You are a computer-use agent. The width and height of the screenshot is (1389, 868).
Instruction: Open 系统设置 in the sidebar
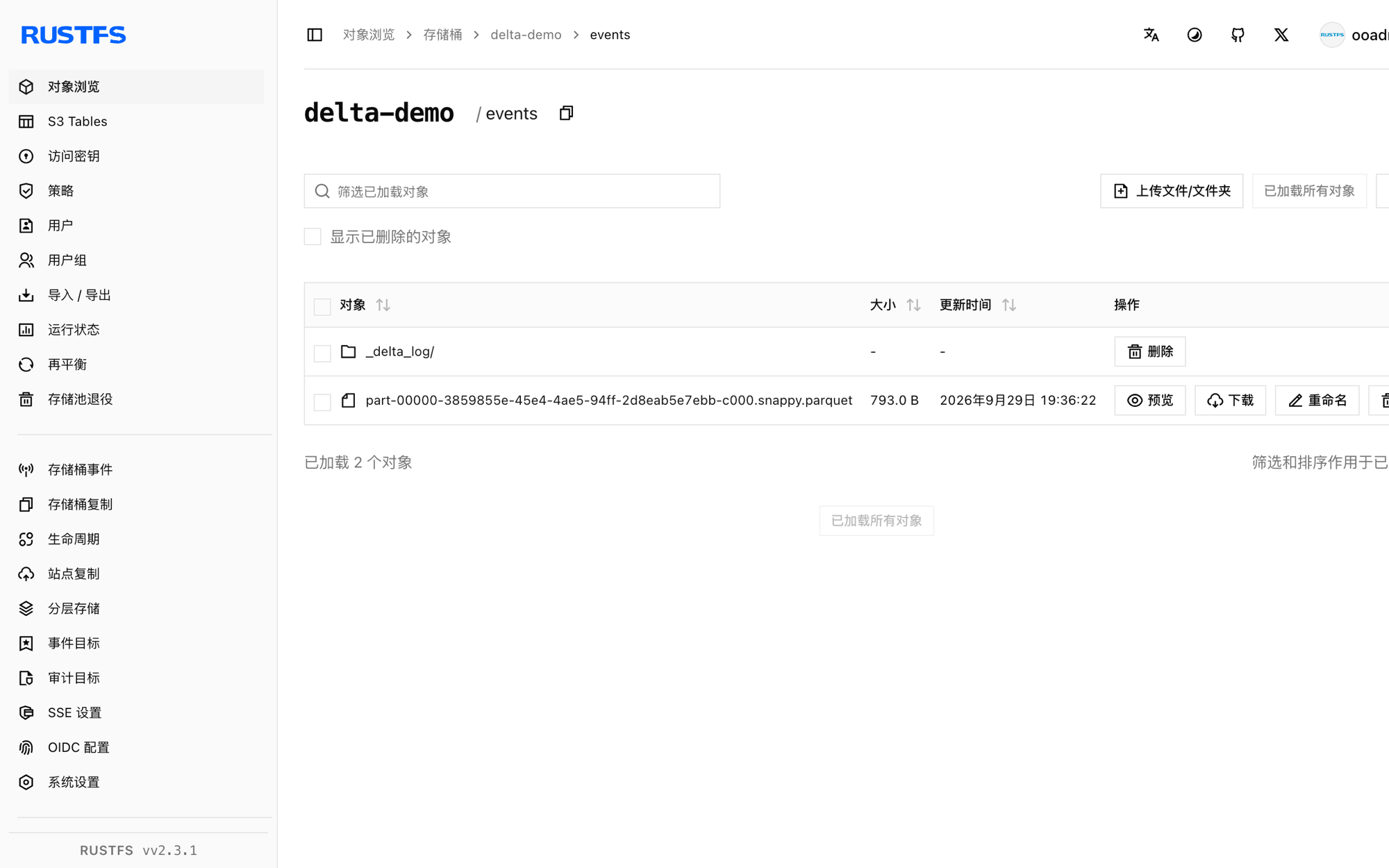click(x=136, y=783)
